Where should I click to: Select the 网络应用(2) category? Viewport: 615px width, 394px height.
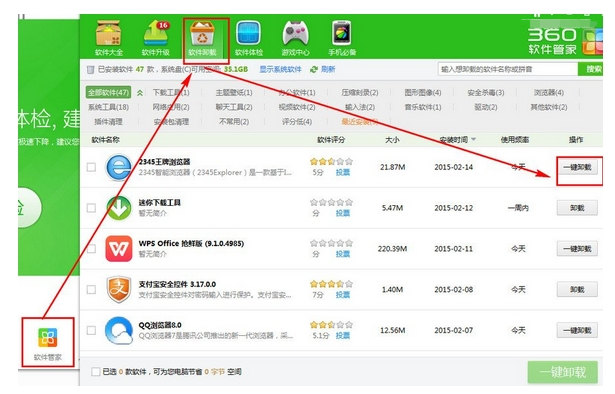click(x=171, y=107)
